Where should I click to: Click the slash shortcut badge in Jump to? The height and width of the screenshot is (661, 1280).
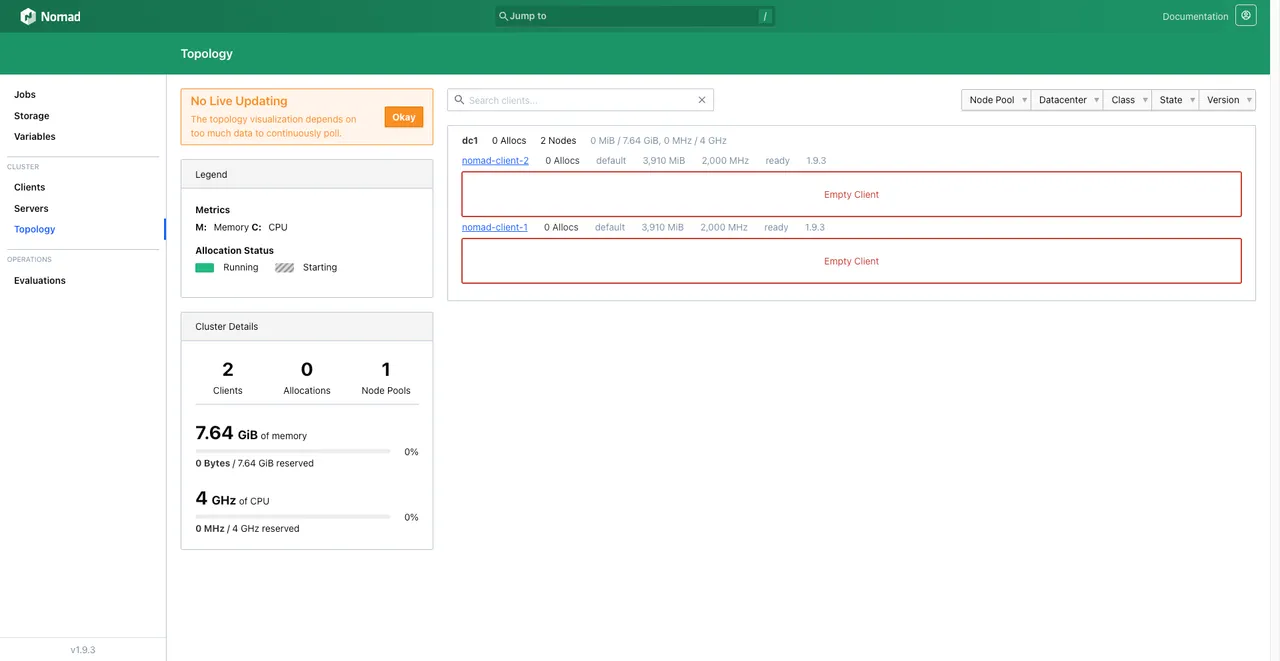coord(764,16)
